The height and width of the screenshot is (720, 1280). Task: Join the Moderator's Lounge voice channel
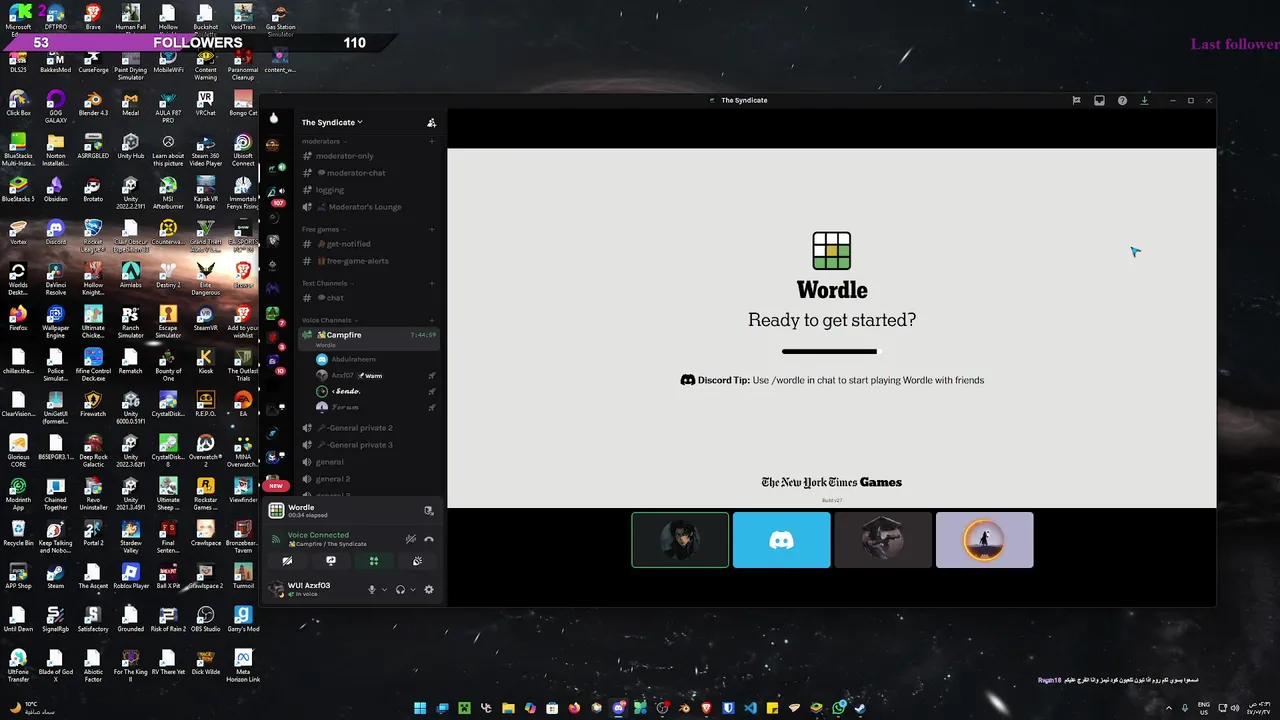pos(369,207)
